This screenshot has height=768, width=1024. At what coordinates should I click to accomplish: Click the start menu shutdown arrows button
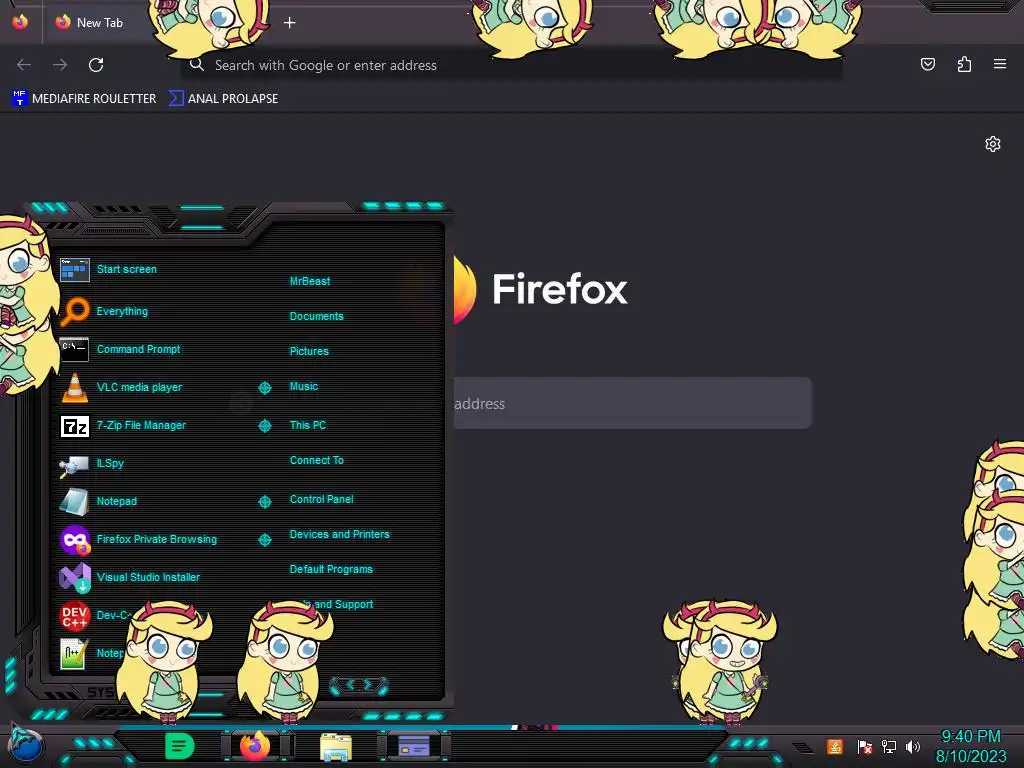(359, 685)
